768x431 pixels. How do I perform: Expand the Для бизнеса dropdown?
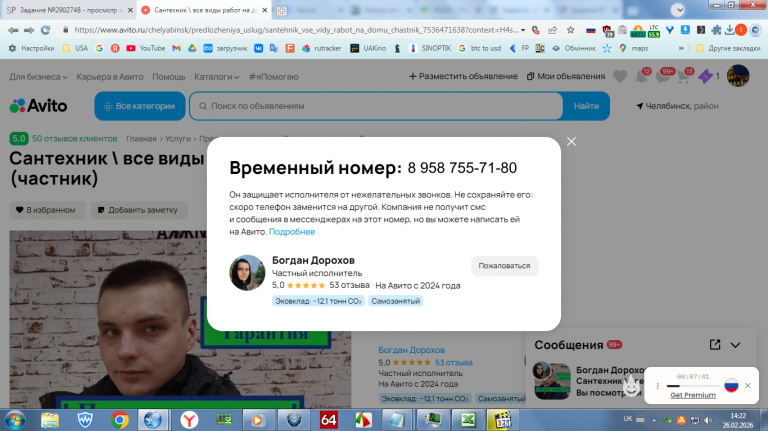[x=38, y=77]
